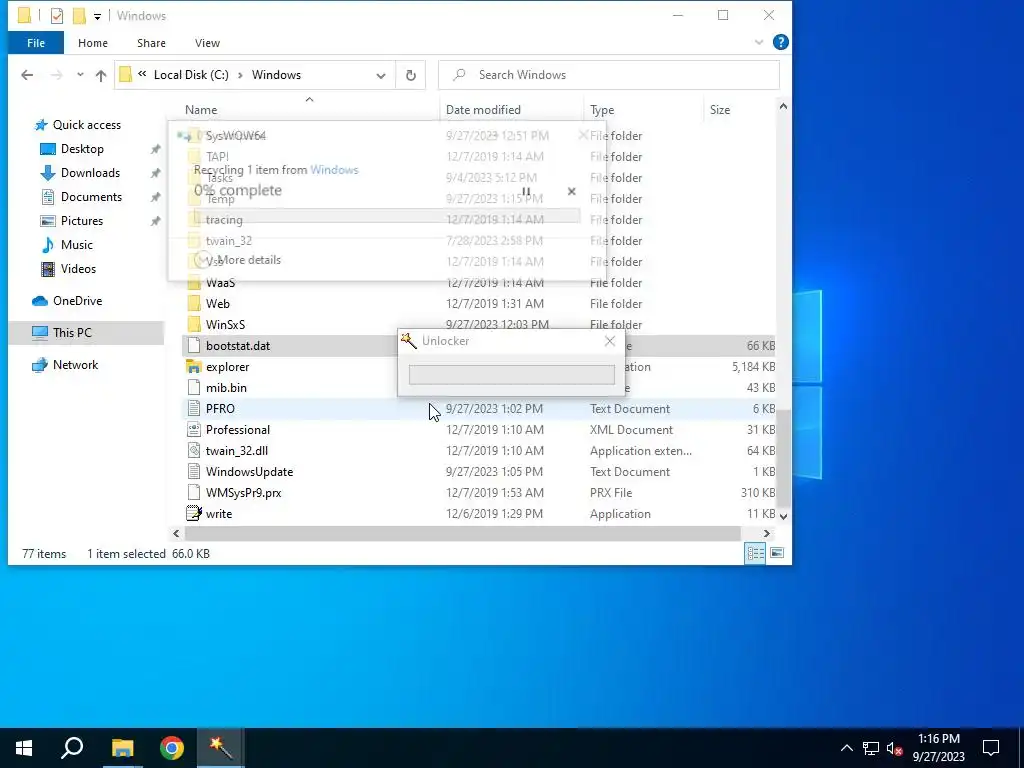The height and width of the screenshot is (768, 1024).
Task: Click the recycling progress bar
Action: [387, 215]
